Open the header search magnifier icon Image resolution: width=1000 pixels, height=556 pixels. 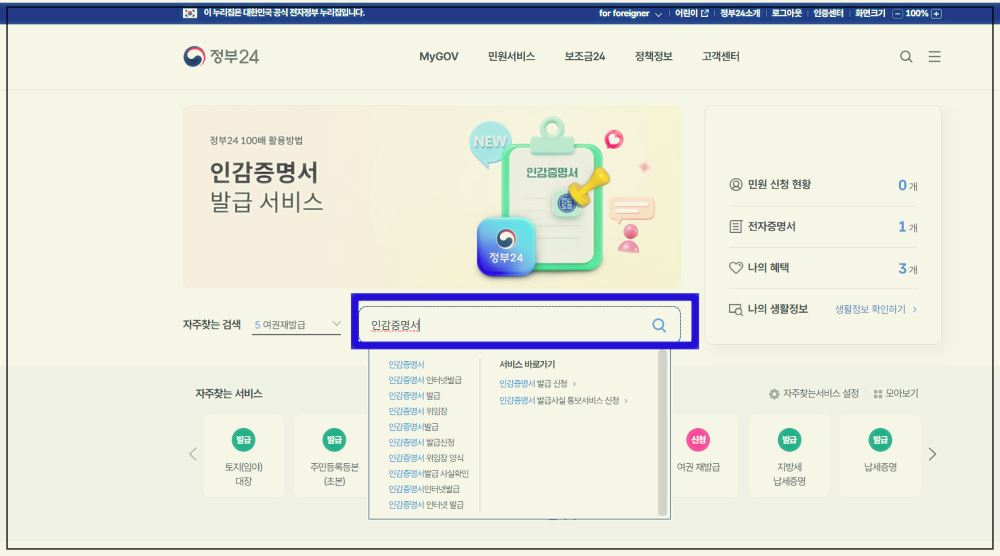(906, 57)
